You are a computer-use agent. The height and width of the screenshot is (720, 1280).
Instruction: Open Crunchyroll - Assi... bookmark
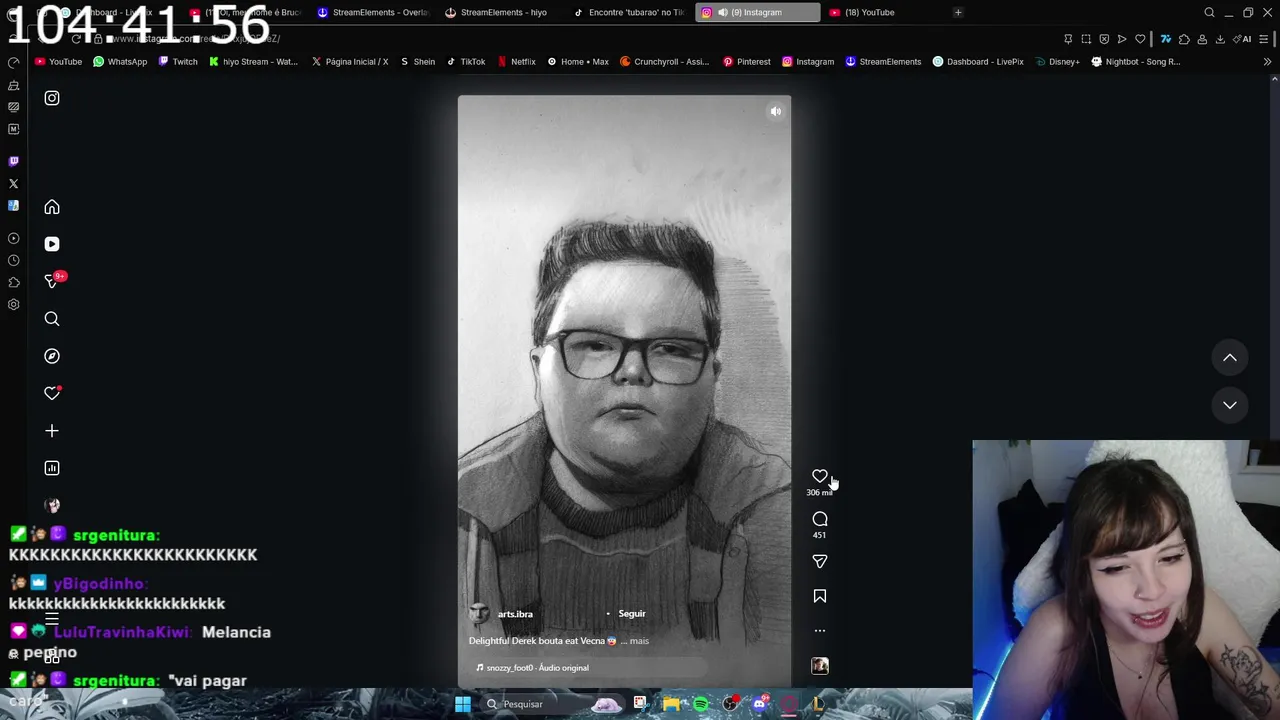(x=665, y=62)
